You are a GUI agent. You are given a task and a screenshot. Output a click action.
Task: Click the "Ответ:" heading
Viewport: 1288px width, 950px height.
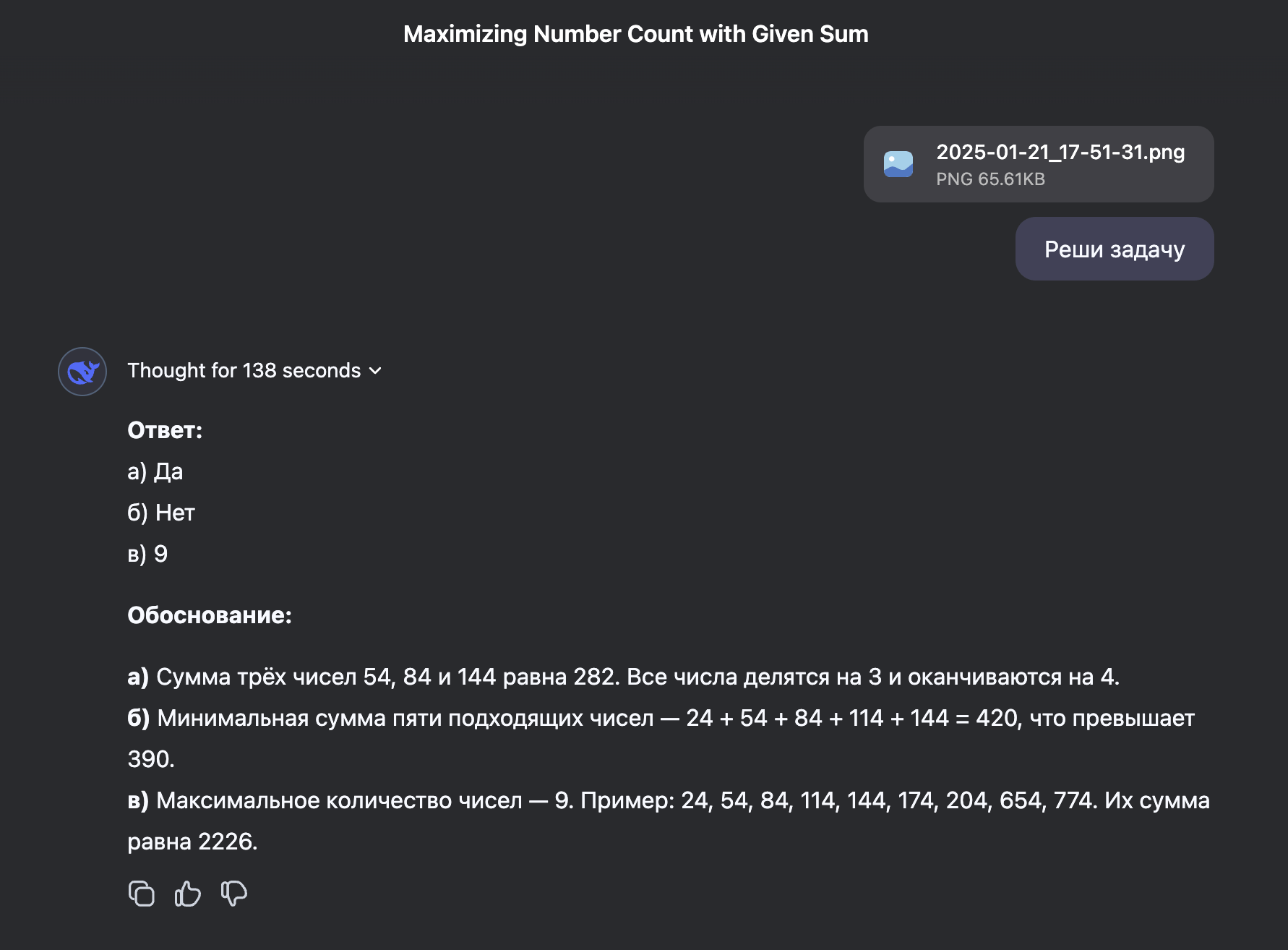pos(165,430)
